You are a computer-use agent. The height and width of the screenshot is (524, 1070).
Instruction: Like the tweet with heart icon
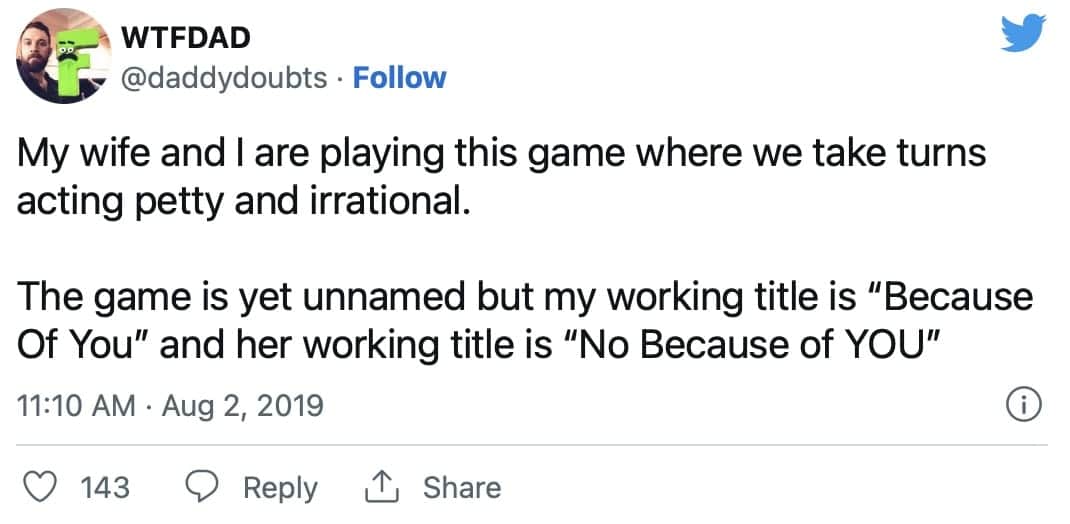point(40,487)
